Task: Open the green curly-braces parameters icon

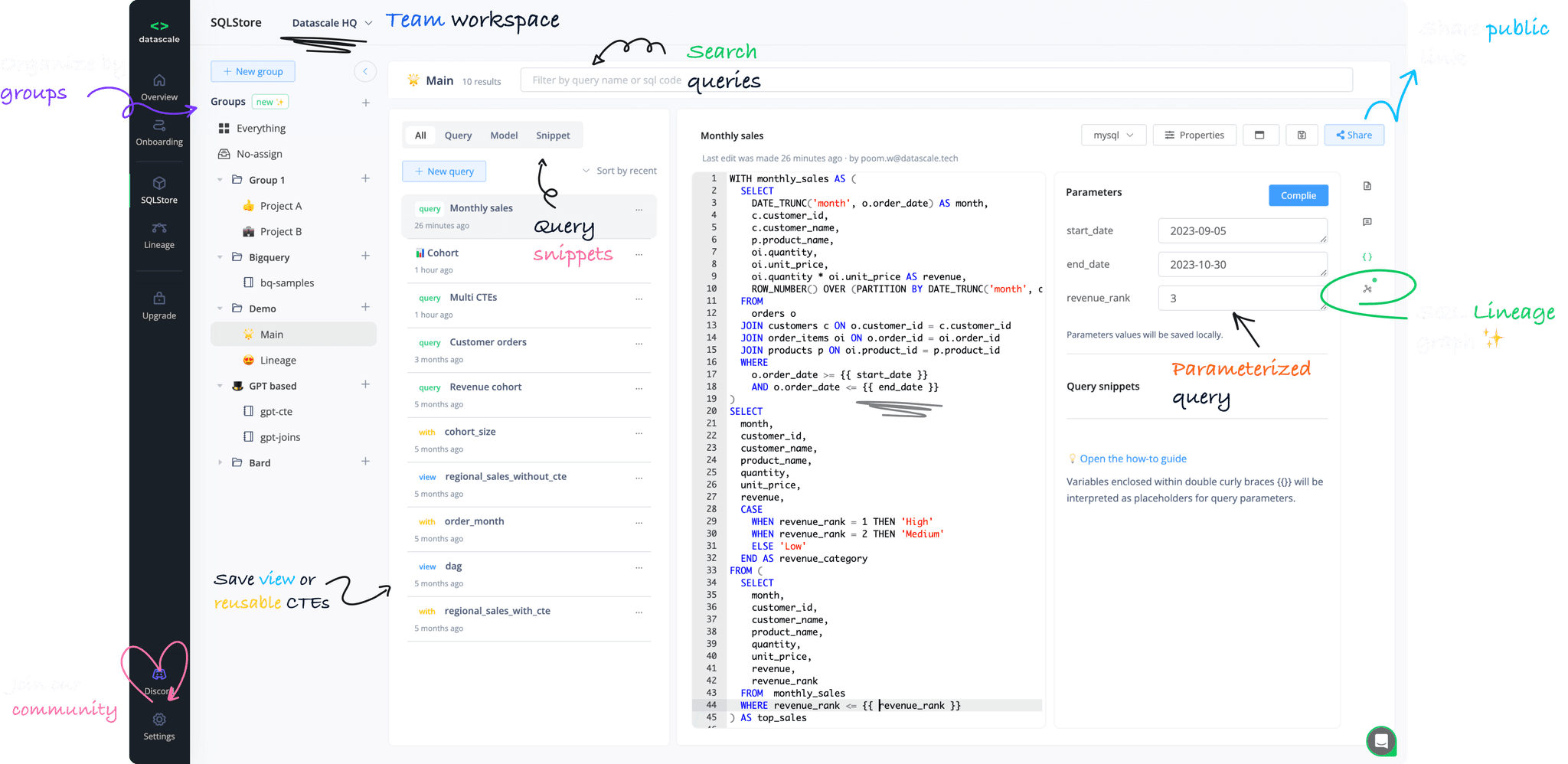Action: click(x=1367, y=256)
